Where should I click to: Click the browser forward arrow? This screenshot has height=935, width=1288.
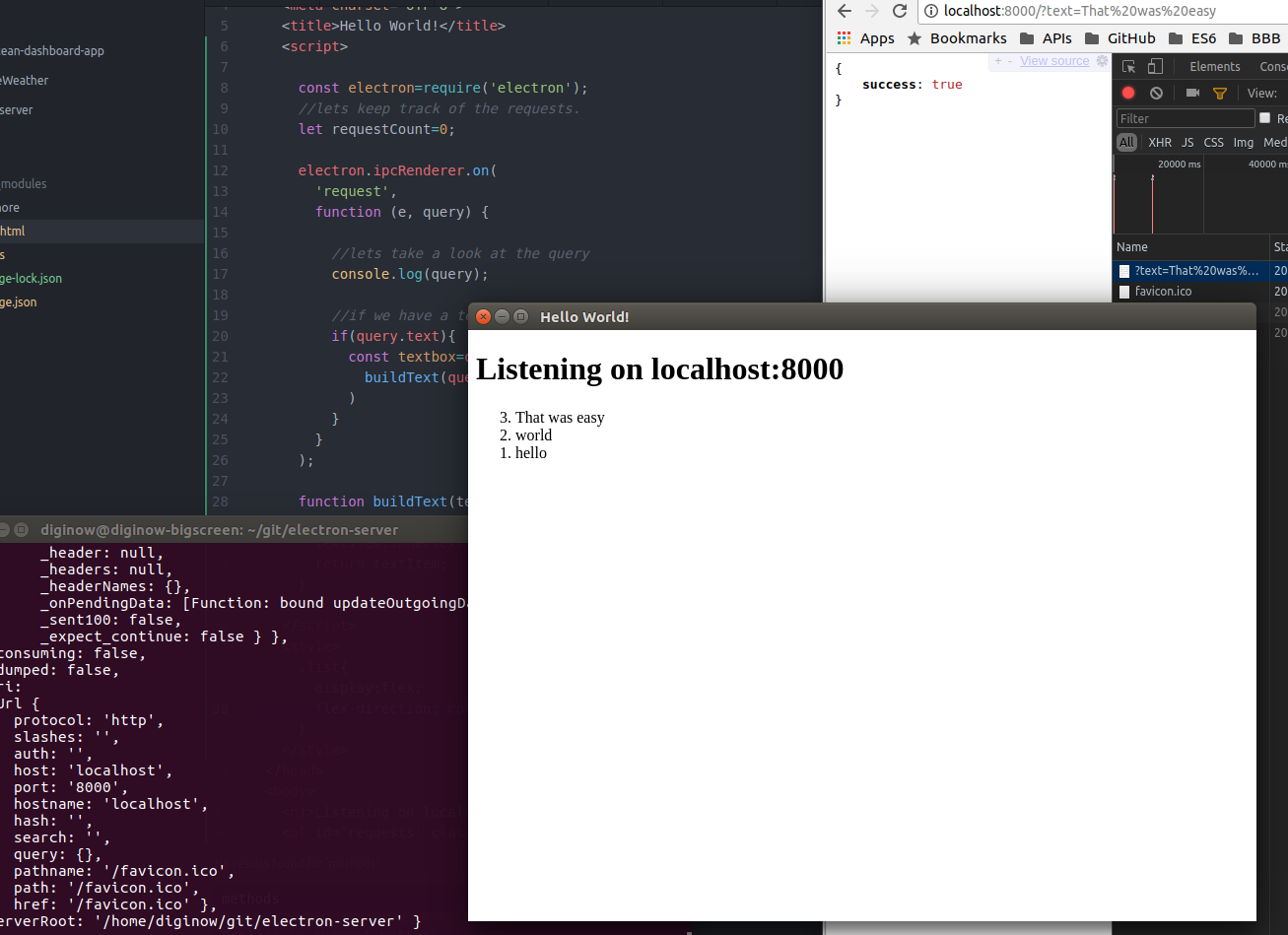point(871,11)
